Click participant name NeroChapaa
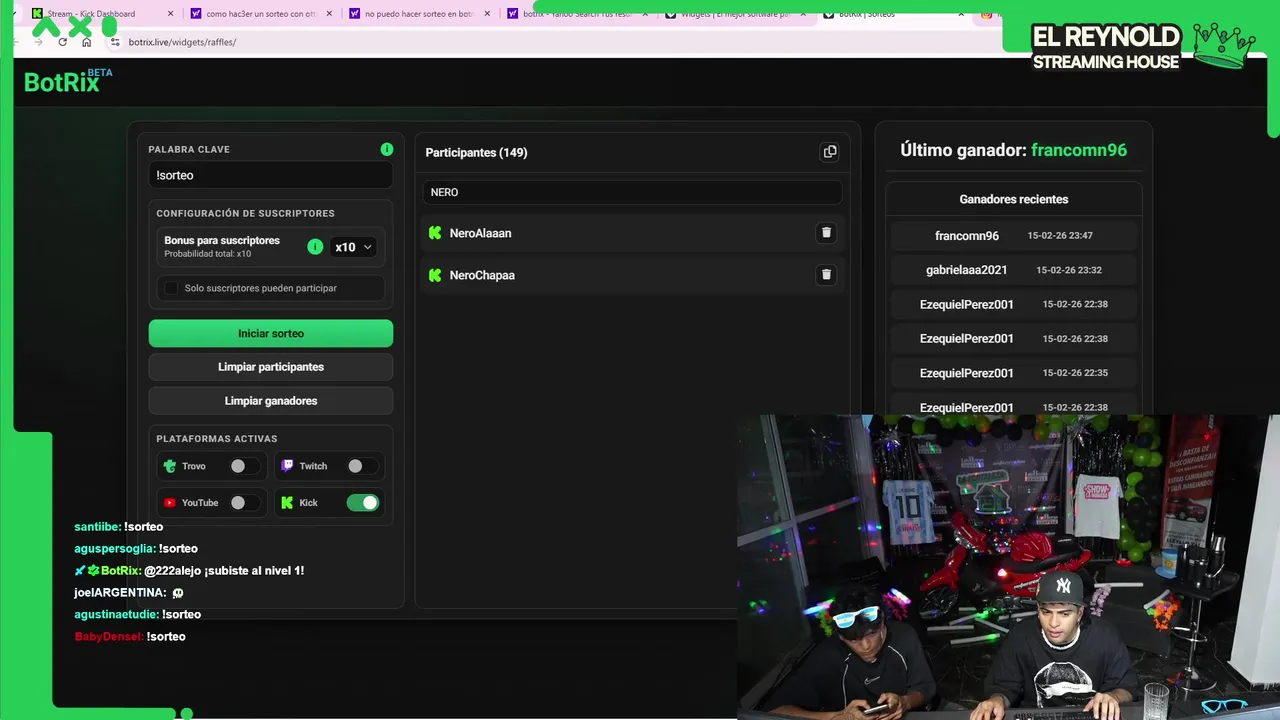 click(x=482, y=275)
